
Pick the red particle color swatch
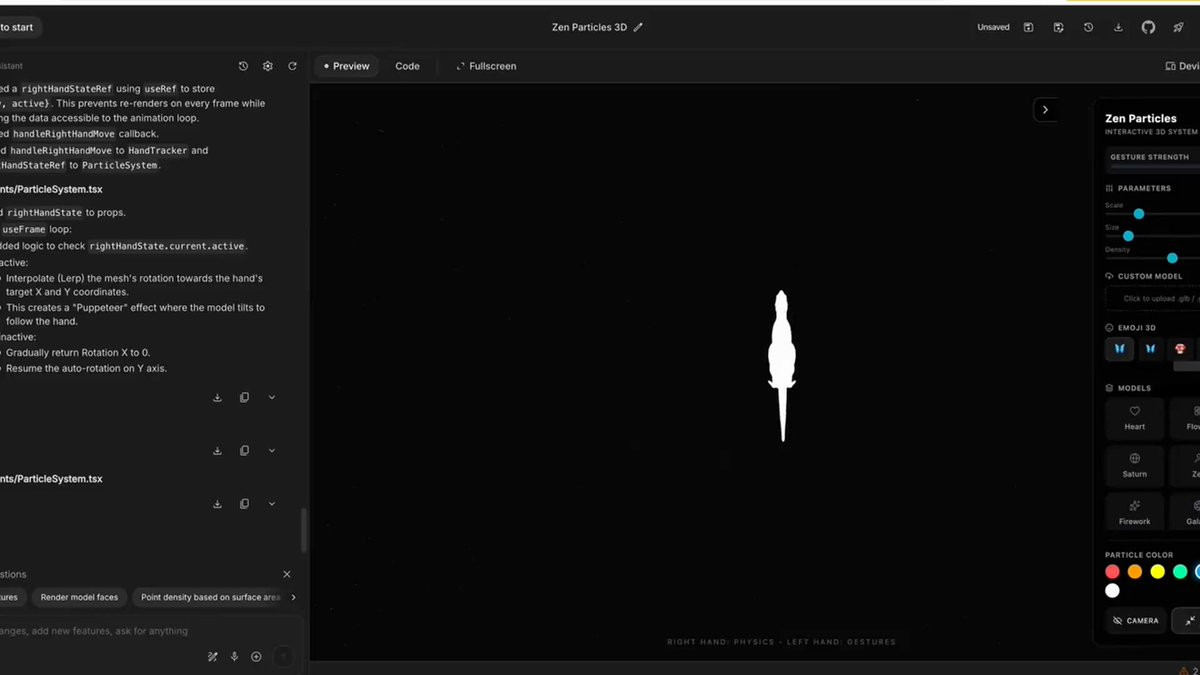1112,571
